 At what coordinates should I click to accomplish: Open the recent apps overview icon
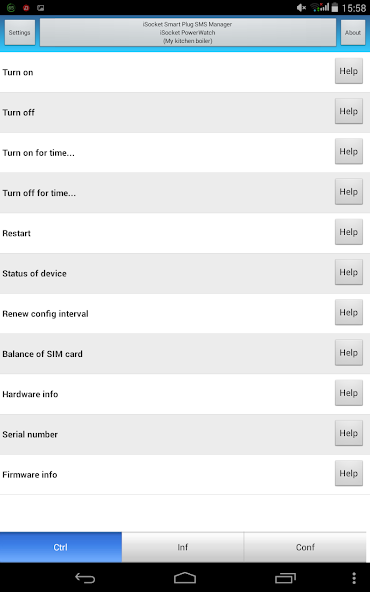pyautogui.click(x=285, y=578)
